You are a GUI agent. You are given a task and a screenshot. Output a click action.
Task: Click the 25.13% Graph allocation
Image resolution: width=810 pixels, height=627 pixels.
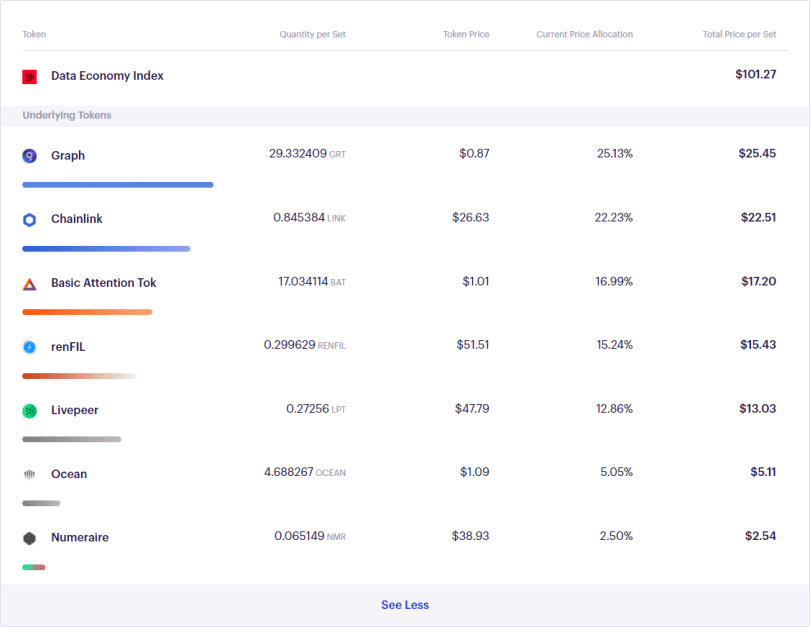click(615, 153)
